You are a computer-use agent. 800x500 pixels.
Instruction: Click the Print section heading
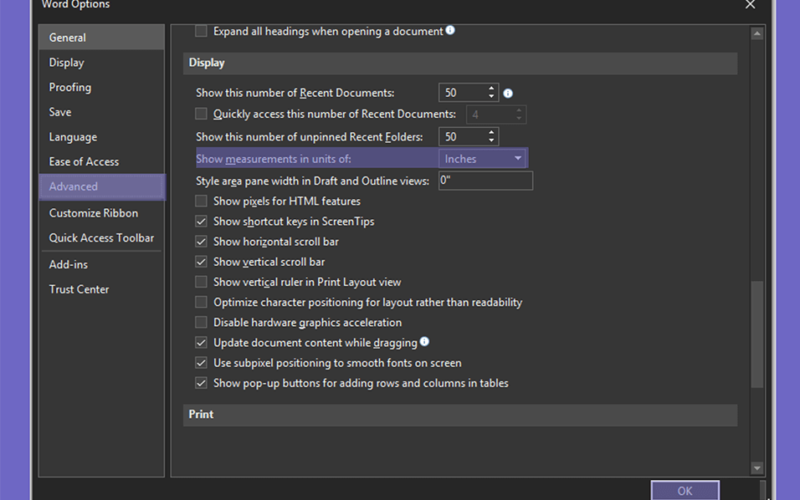460,414
